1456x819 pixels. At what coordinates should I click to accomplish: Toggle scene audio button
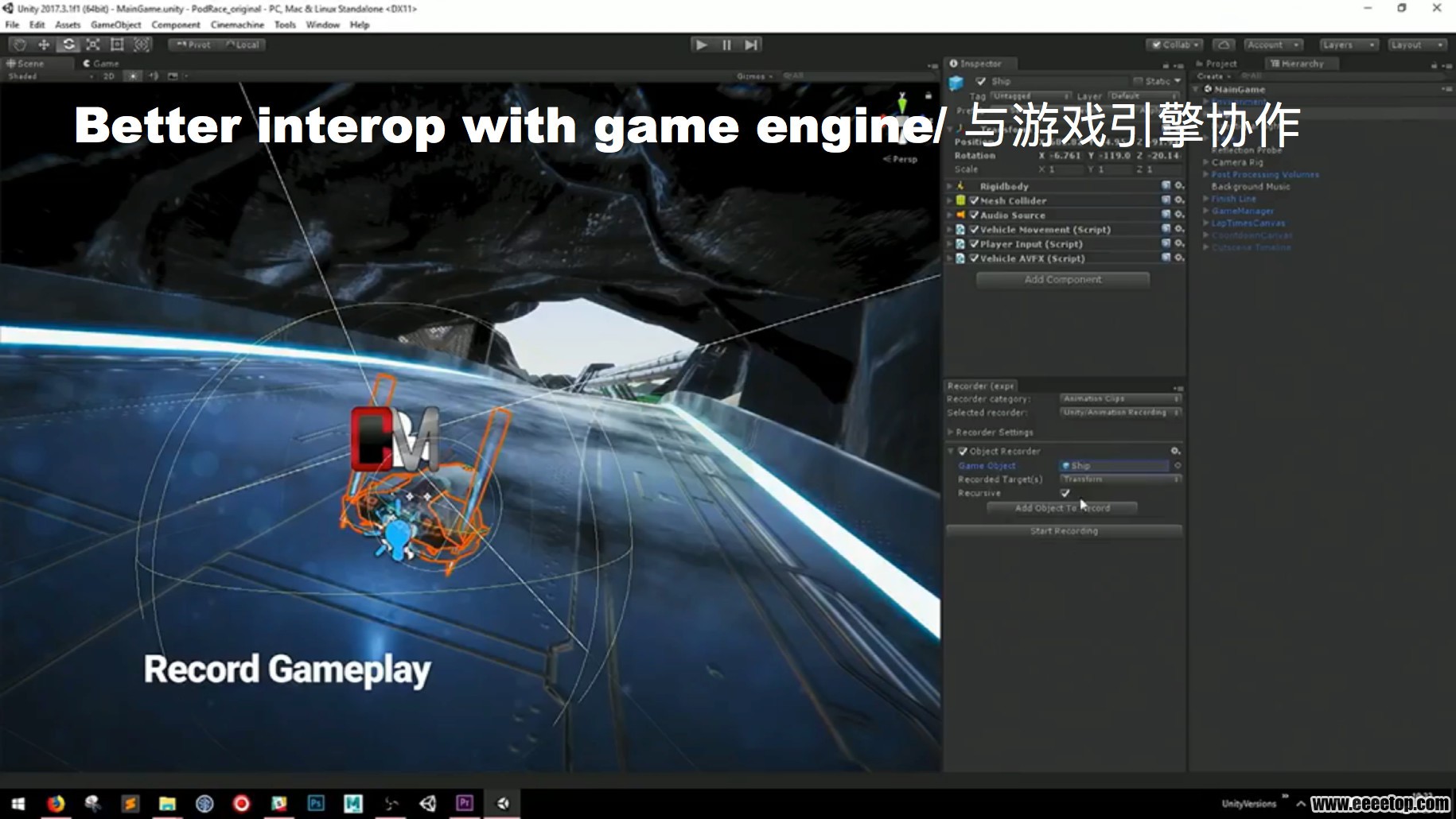click(153, 76)
